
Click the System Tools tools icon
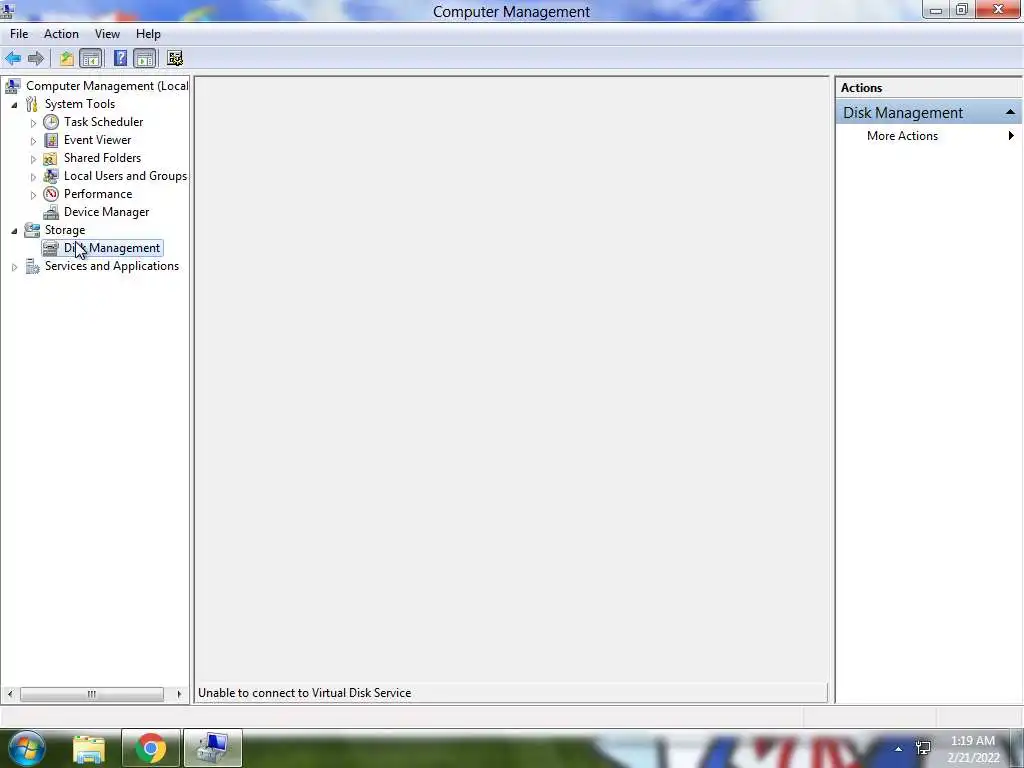tap(31, 104)
